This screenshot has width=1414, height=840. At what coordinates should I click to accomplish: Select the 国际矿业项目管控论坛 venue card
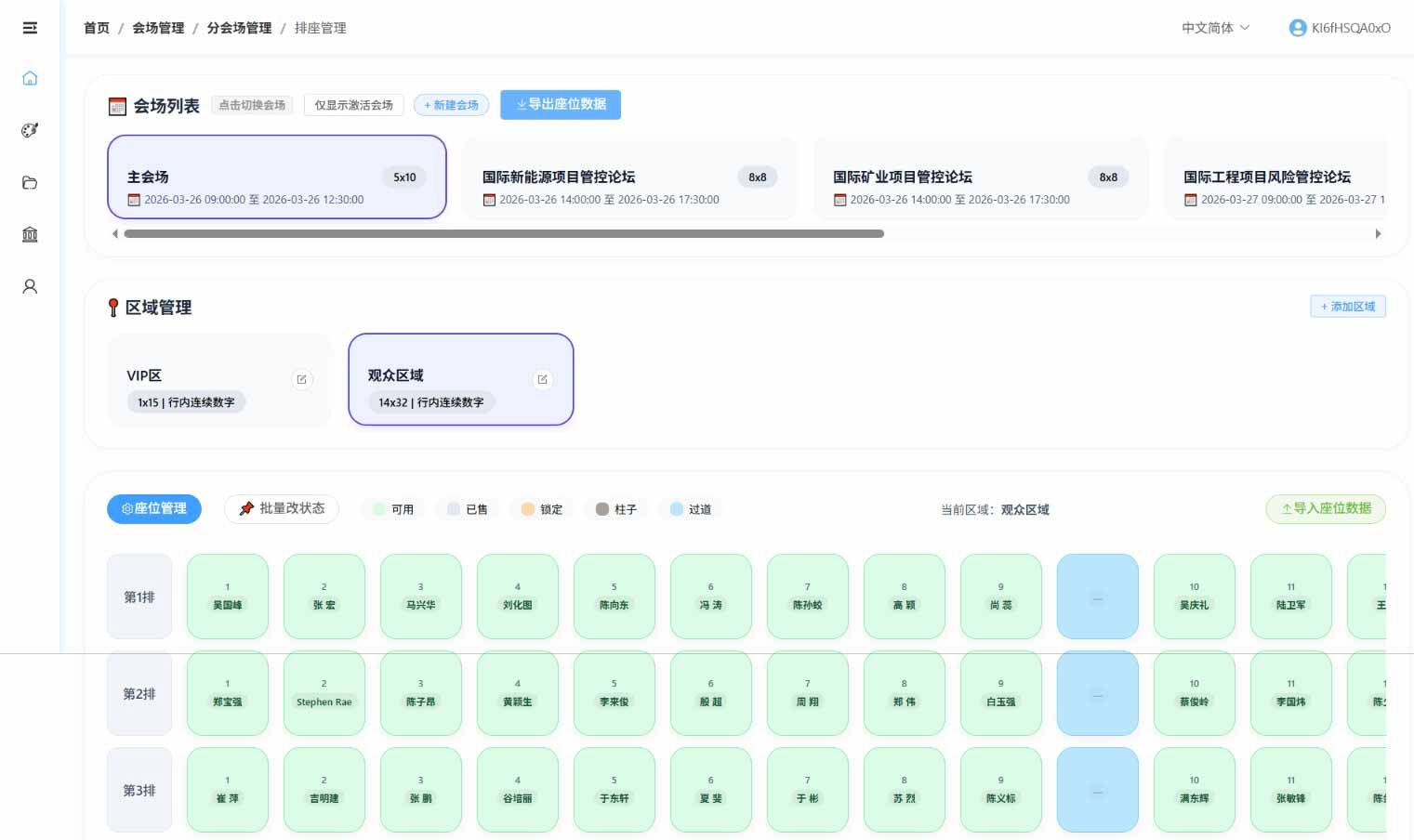(981, 177)
